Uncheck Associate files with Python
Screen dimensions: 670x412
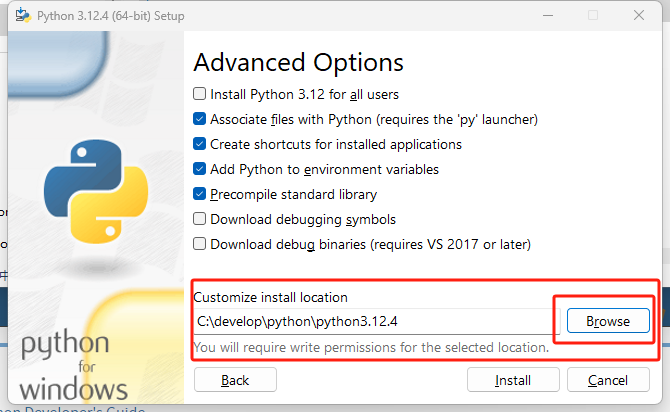(x=201, y=119)
